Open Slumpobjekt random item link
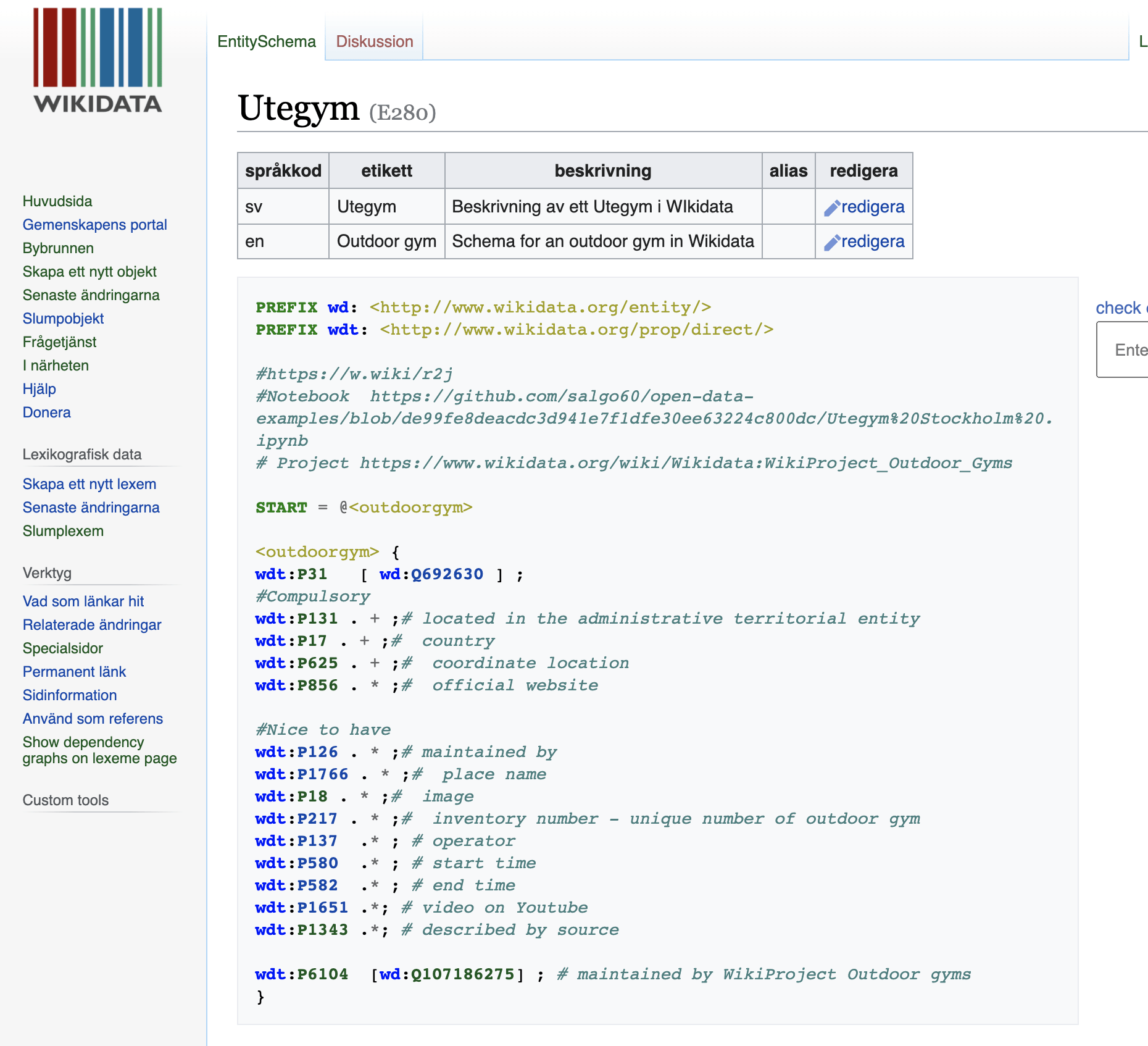The image size is (1148, 1046). coord(63,319)
